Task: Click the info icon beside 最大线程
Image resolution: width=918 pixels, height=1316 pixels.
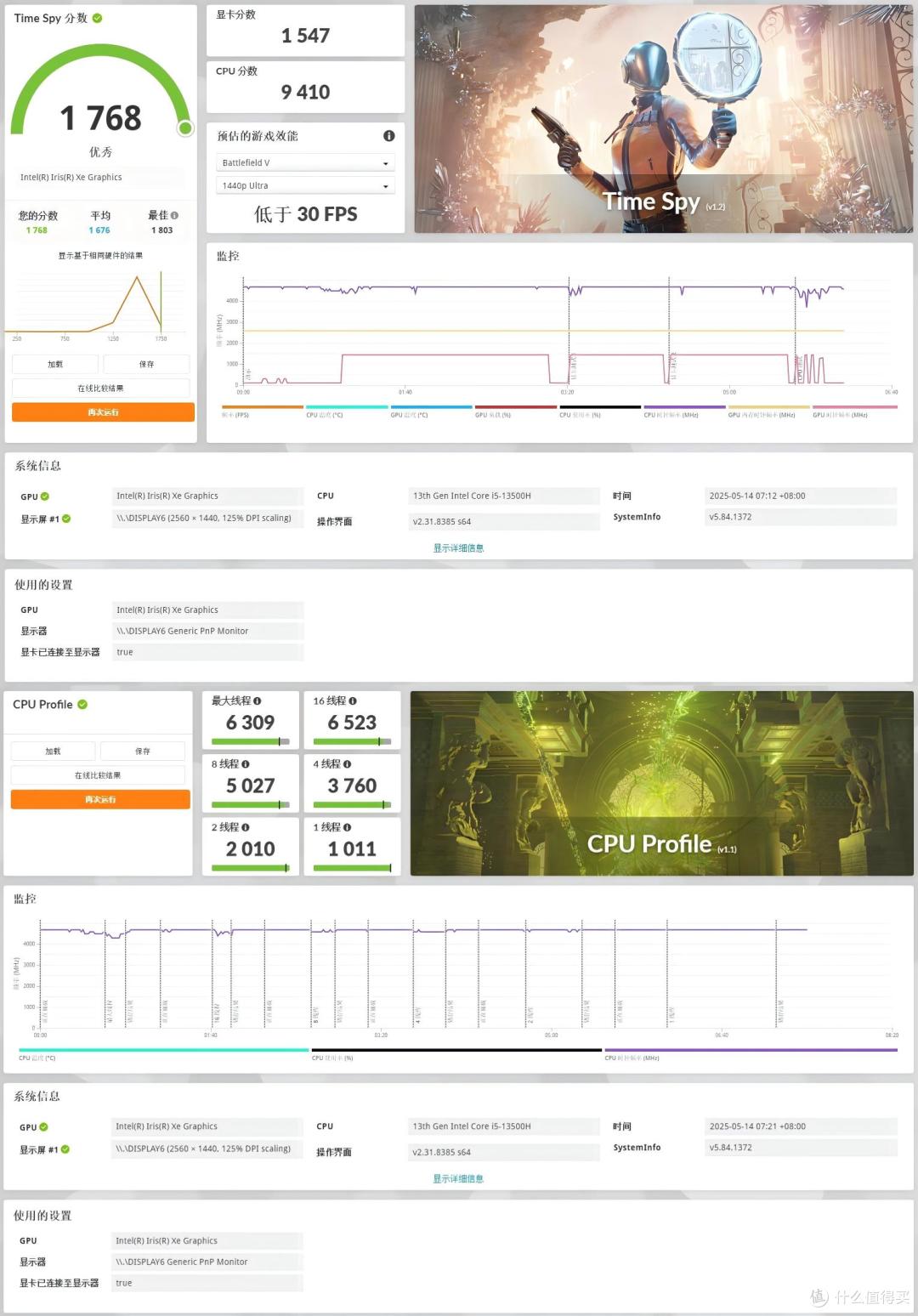Action: pos(257,701)
